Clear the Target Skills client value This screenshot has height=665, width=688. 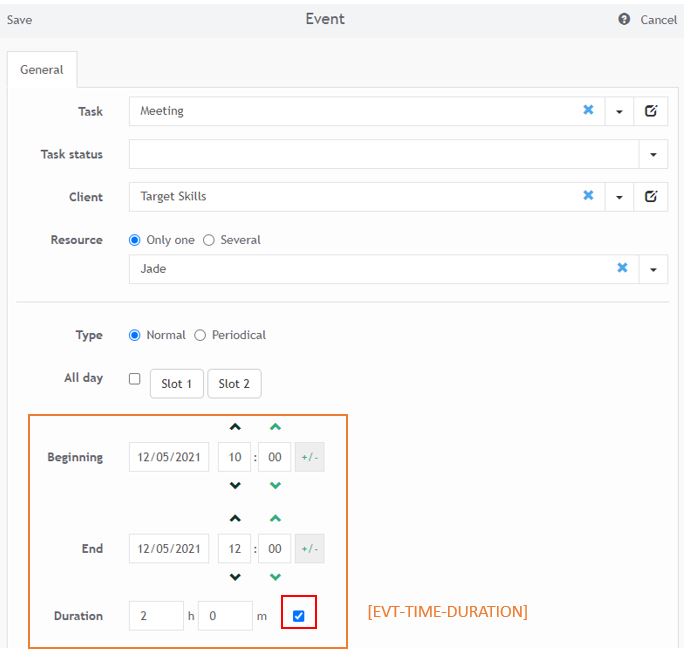coord(588,197)
